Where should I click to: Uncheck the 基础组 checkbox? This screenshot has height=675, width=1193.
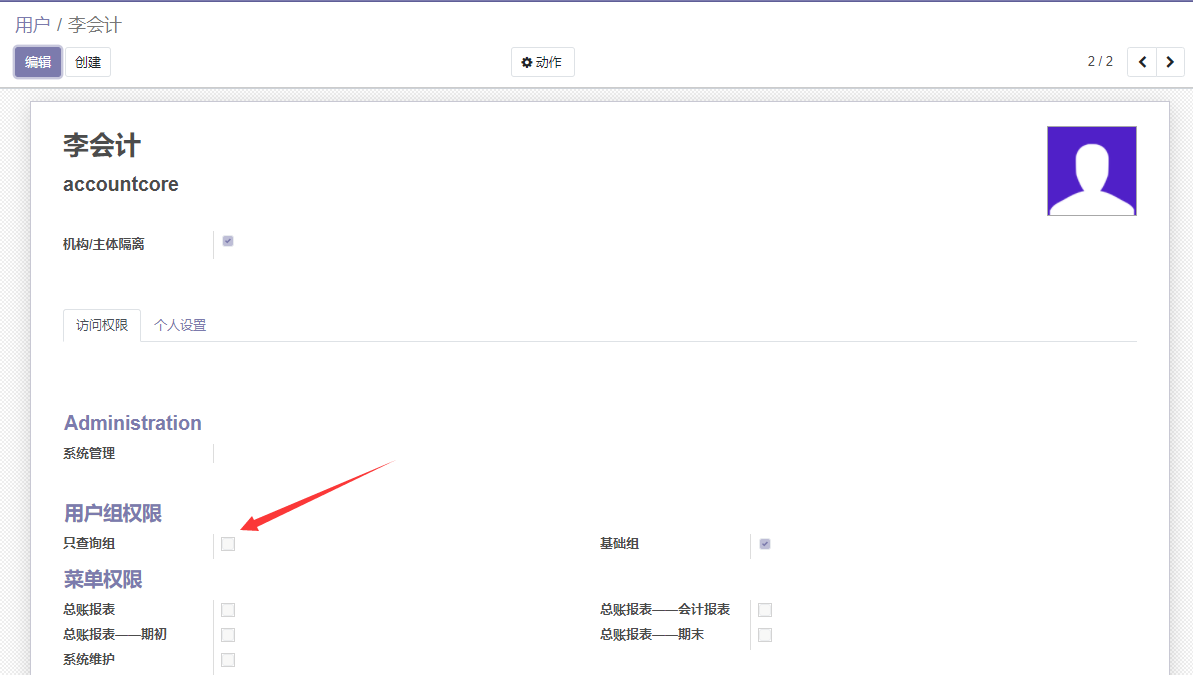pyautogui.click(x=765, y=544)
